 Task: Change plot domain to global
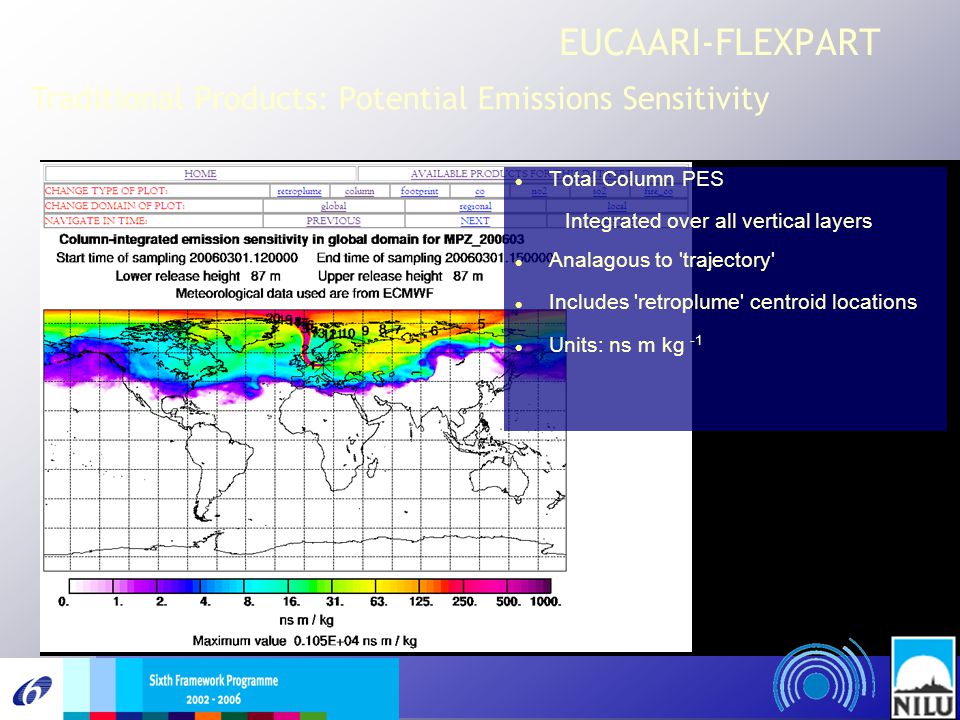point(334,206)
